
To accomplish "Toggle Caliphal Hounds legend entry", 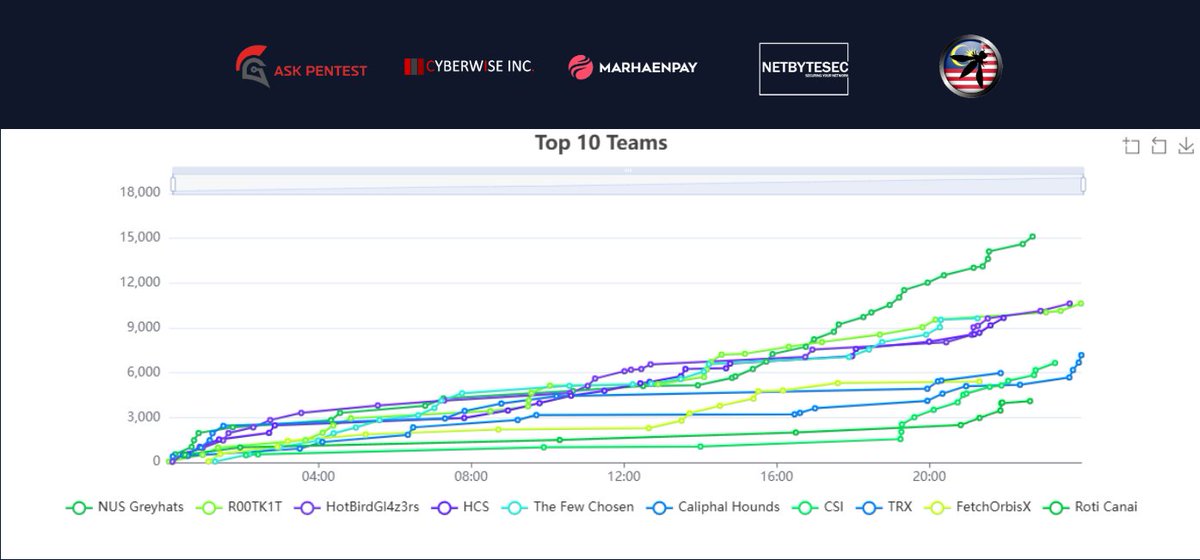I will click(715, 507).
